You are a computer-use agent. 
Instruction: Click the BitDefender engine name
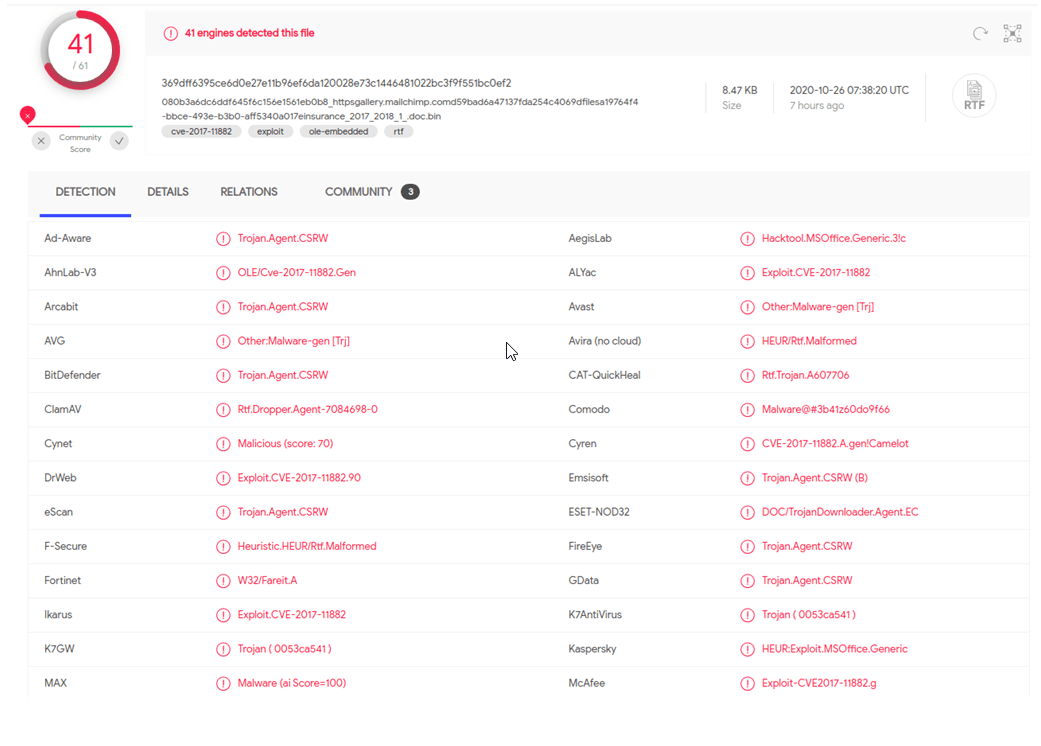[x=72, y=376]
